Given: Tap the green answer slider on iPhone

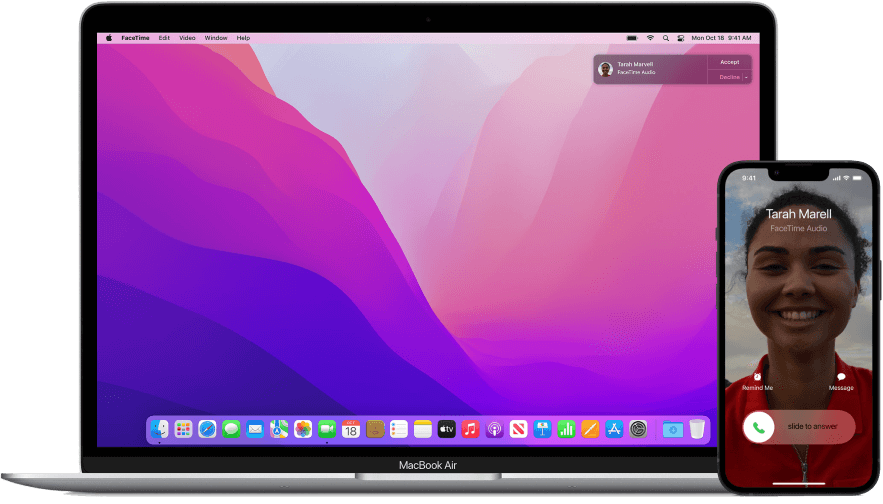Looking at the screenshot, I should pos(759,428).
